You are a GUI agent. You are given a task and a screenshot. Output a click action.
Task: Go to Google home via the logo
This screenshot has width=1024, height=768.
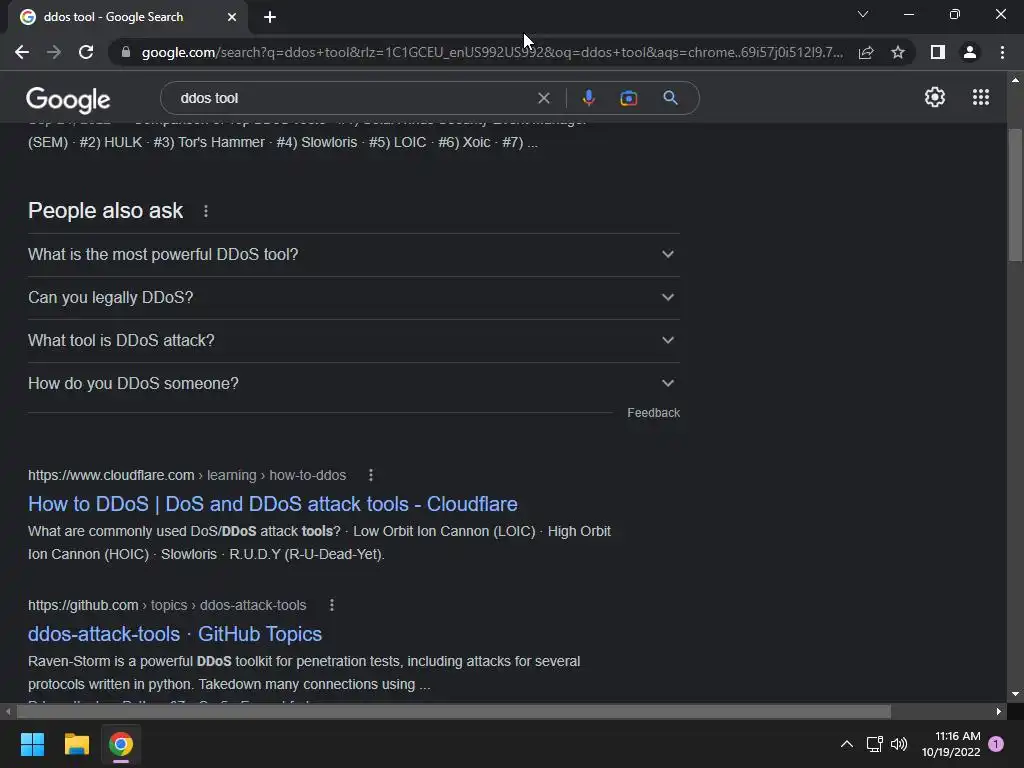68,99
